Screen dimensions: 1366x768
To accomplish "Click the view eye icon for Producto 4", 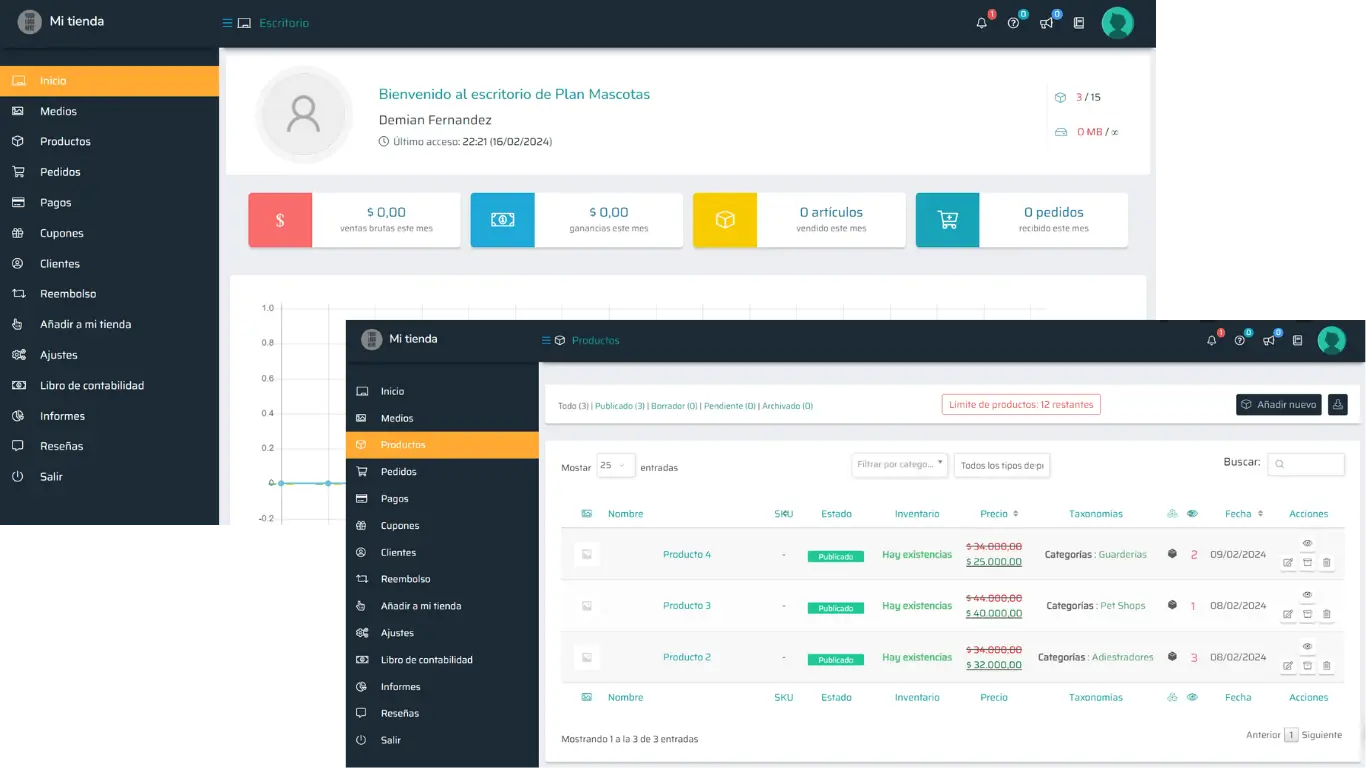I will 1307,543.
